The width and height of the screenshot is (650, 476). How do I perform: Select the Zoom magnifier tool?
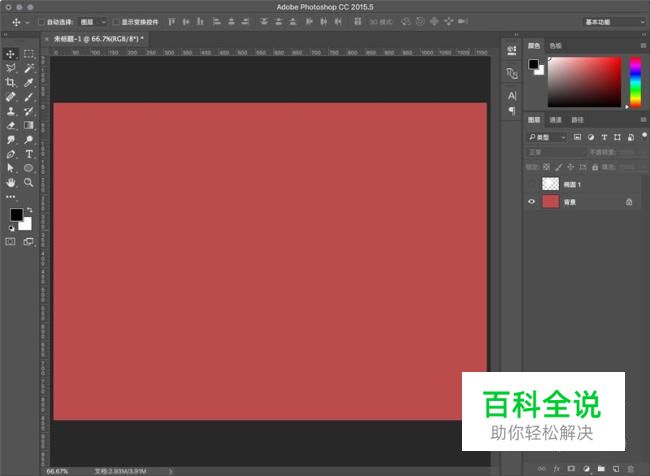(x=29, y=183)
